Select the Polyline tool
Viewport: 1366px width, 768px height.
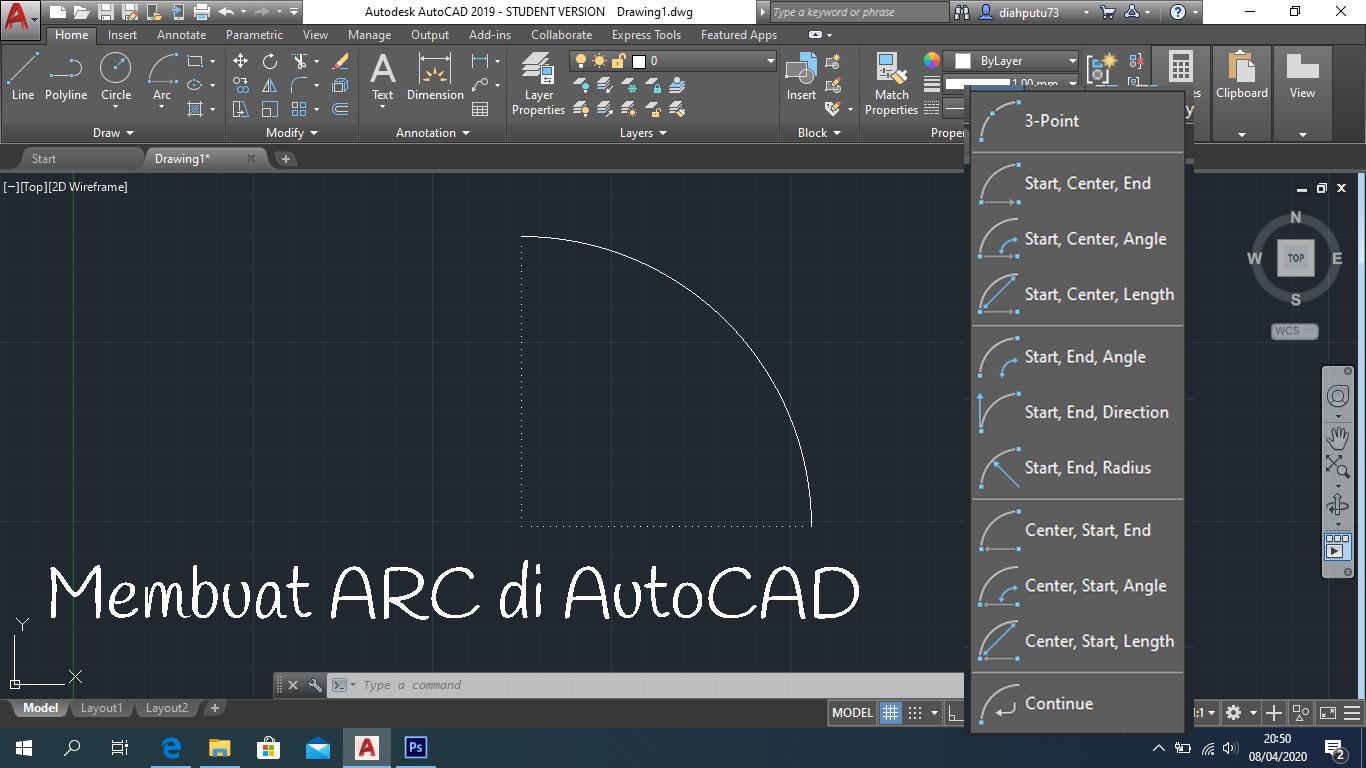66,77
